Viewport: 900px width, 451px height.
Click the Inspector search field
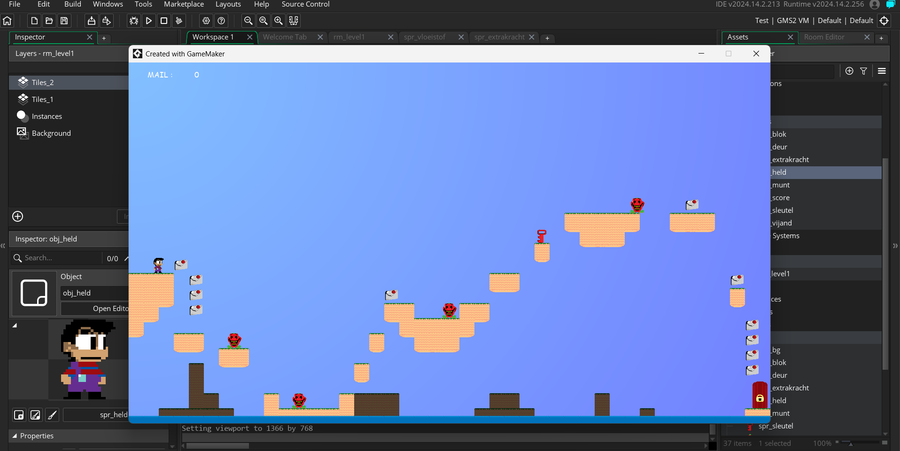click(x=56, y=258)
